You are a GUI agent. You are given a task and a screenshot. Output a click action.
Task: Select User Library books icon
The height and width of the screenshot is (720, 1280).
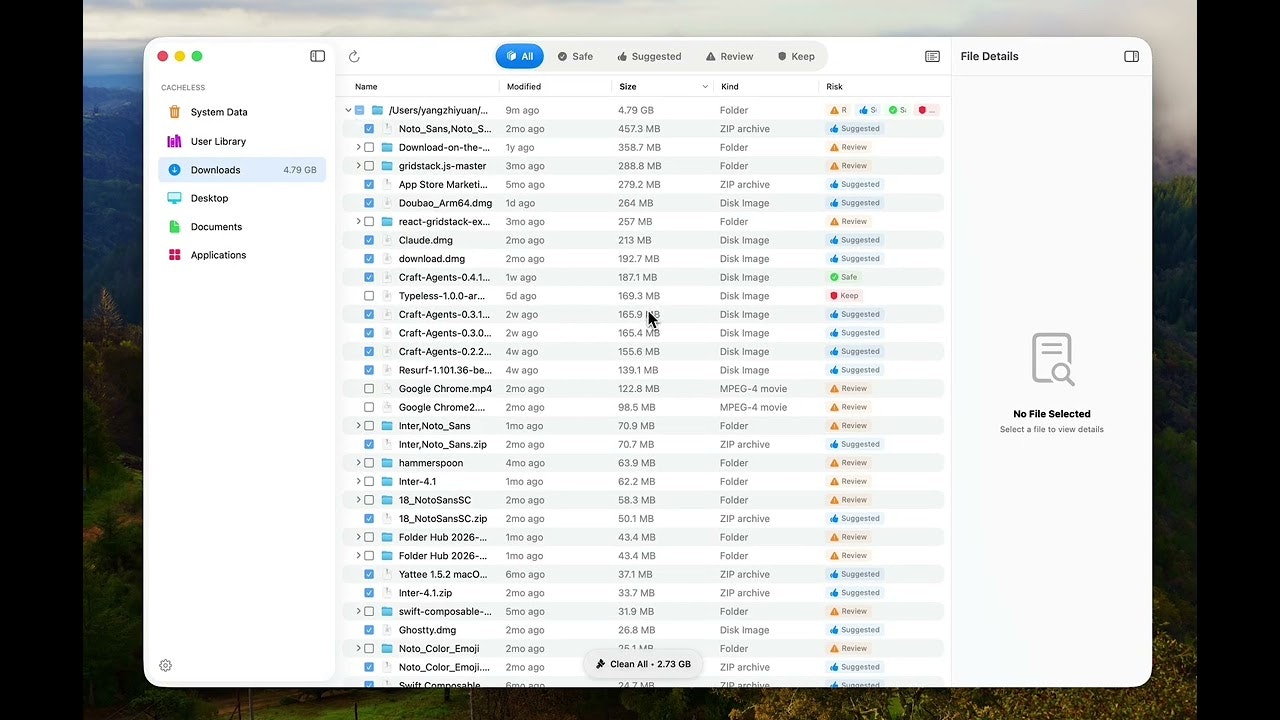(174, 141)
